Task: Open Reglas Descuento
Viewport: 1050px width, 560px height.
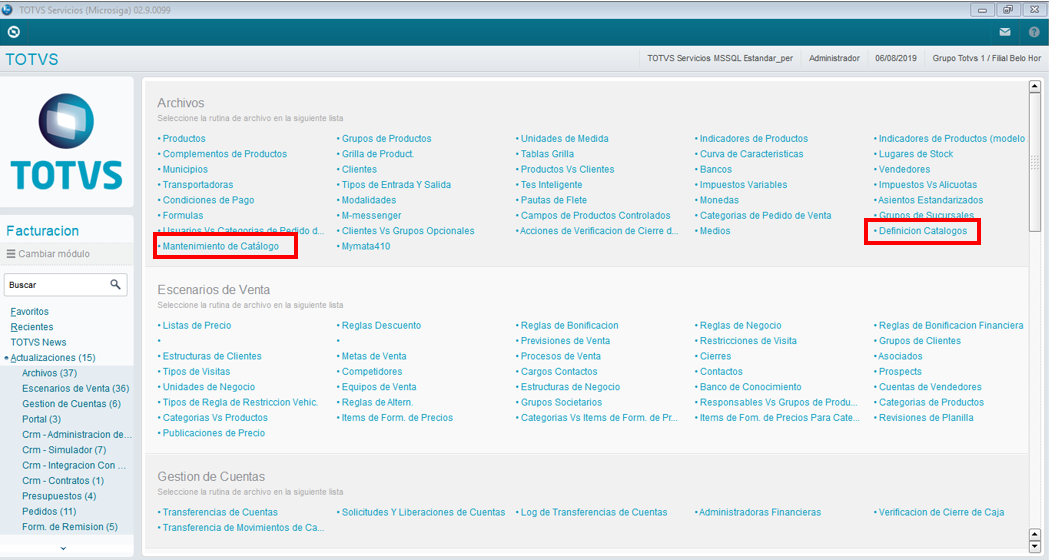Action: coord(381,326)
